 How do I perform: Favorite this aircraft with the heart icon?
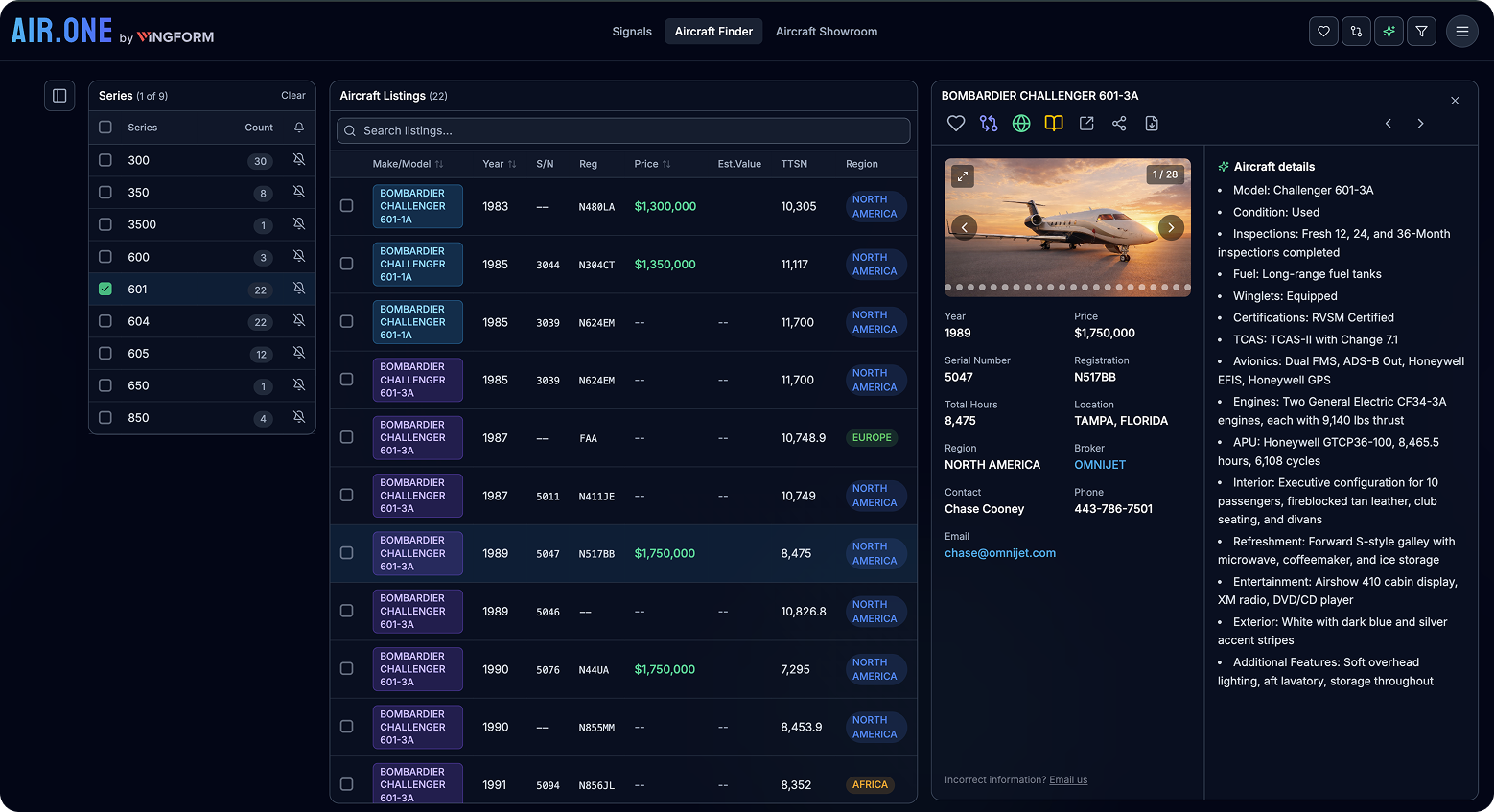[x=955, y=123]
